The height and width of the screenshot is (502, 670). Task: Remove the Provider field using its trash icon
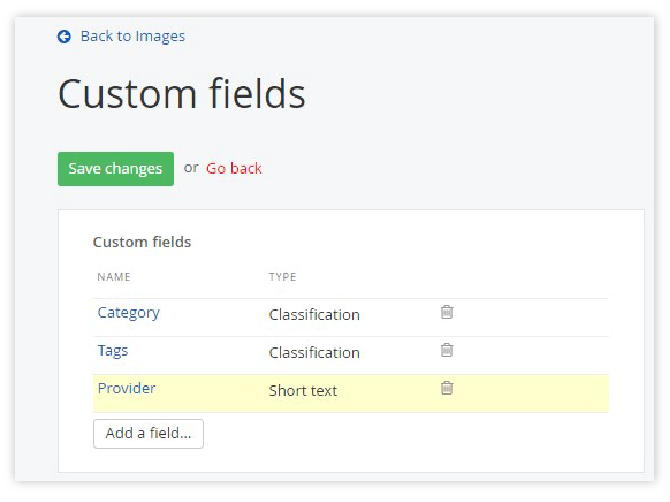tap(447, 388)
